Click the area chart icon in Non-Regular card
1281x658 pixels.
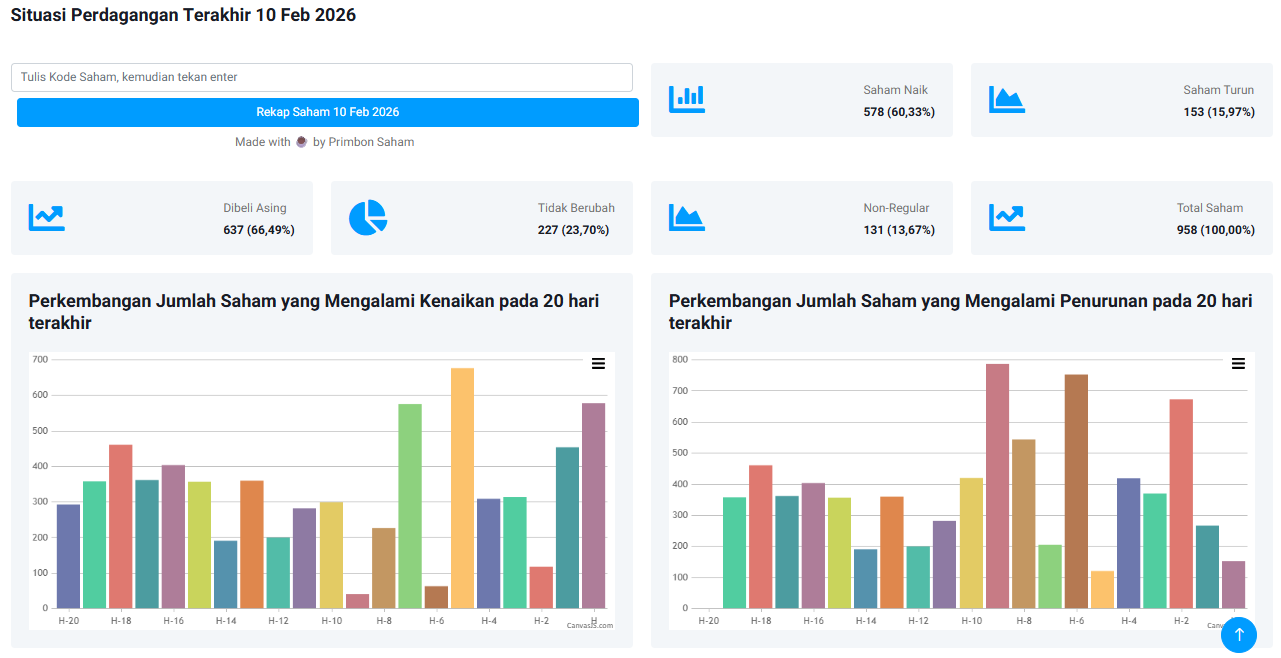click(x=687, y=217)
